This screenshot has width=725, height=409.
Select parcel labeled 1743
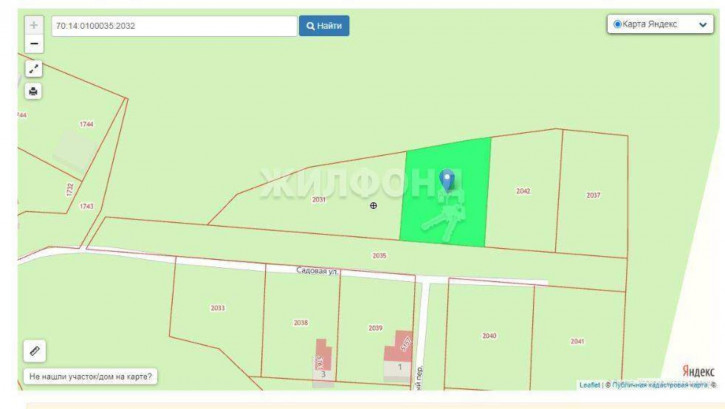pos(86,206)
